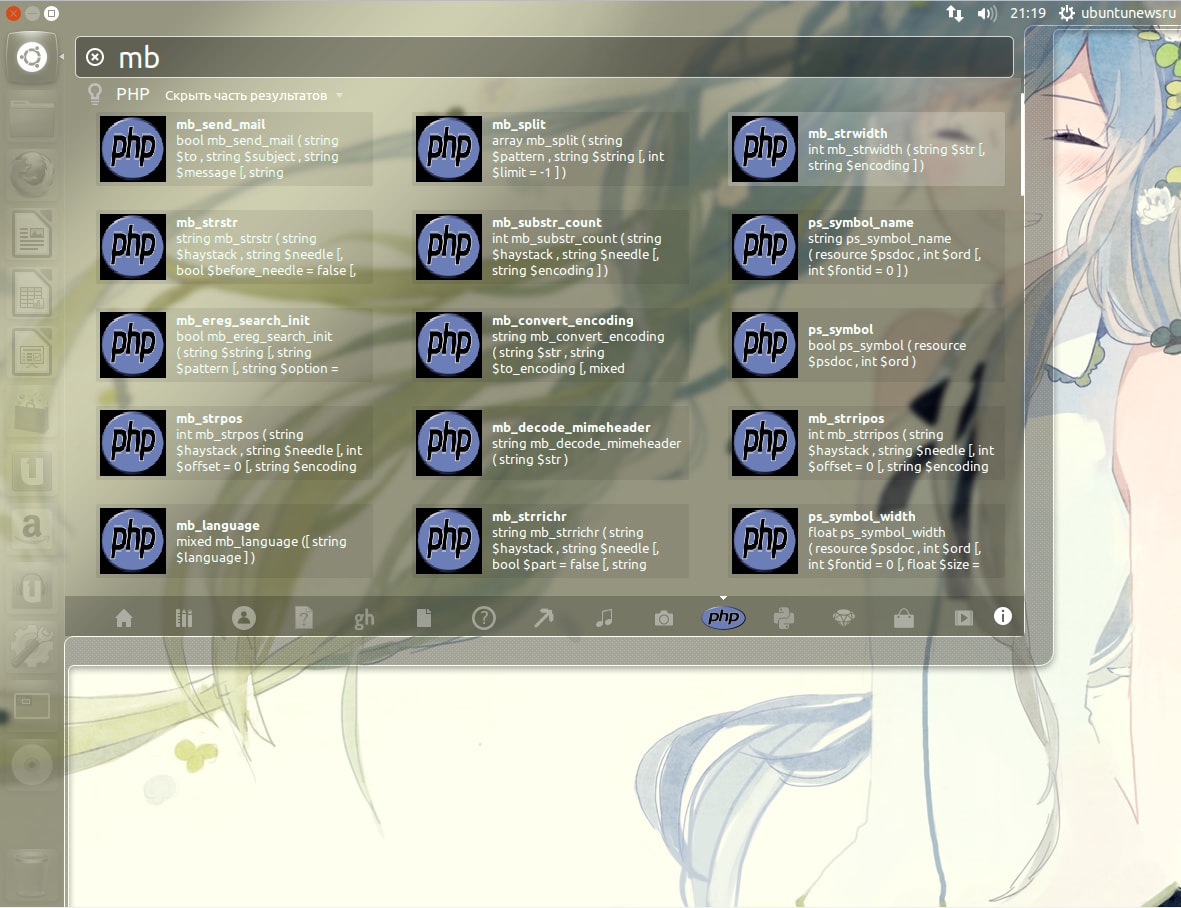Viewport: 1181px width, 908px height.
Task: Maximize the Dash with the window button
Action: pos(51,13)
